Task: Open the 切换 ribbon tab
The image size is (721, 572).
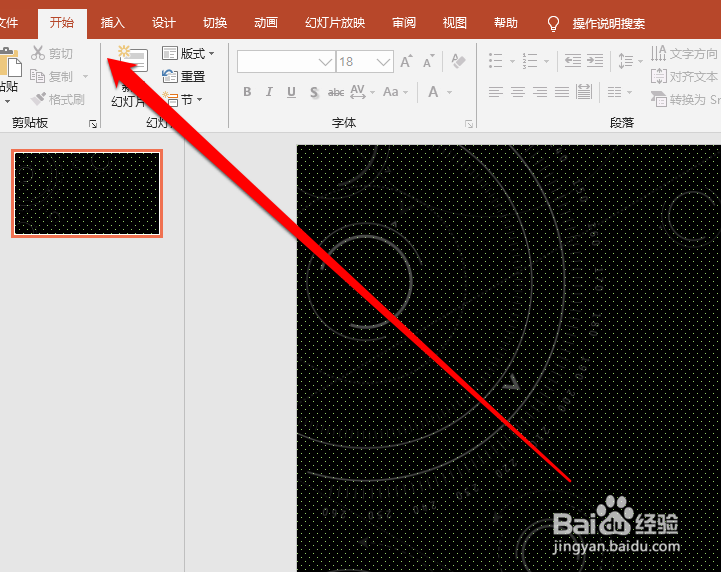Action: (x=215, y=23)
